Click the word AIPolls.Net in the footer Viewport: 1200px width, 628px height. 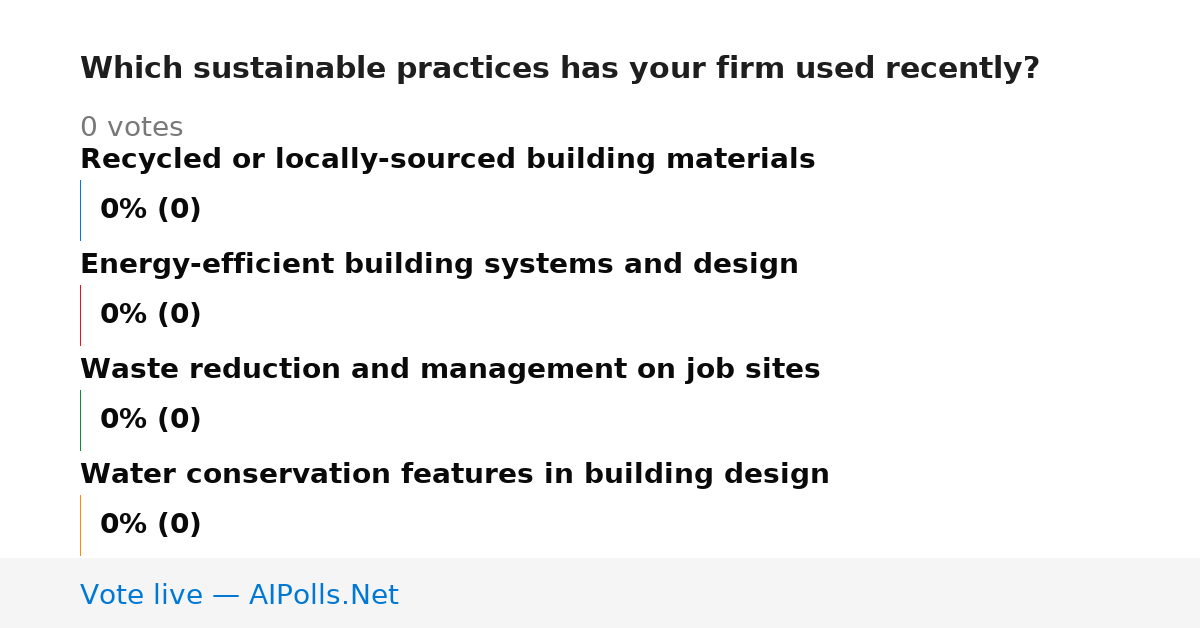pyautogui.click(x=324, y=595)
